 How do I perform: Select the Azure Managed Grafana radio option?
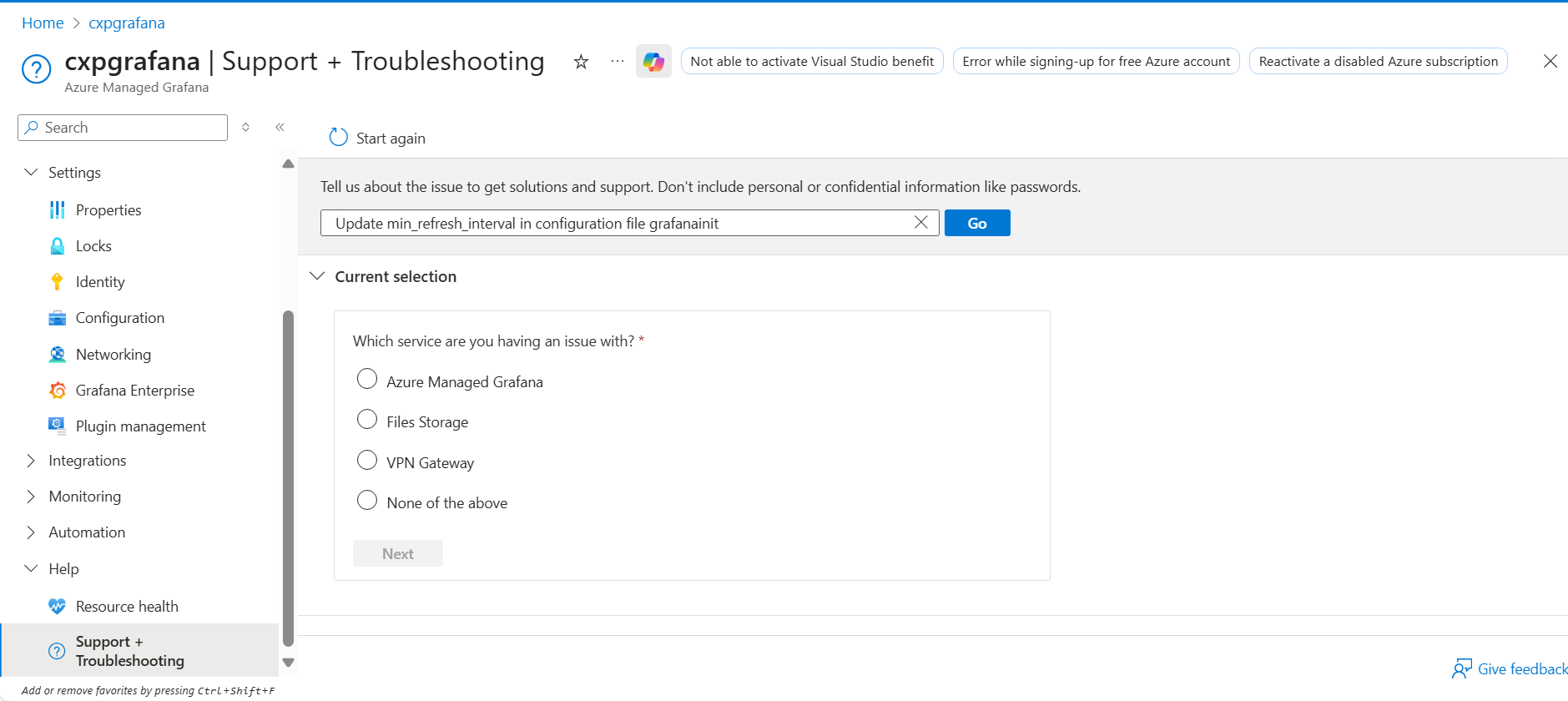click(x=367, y=380)
